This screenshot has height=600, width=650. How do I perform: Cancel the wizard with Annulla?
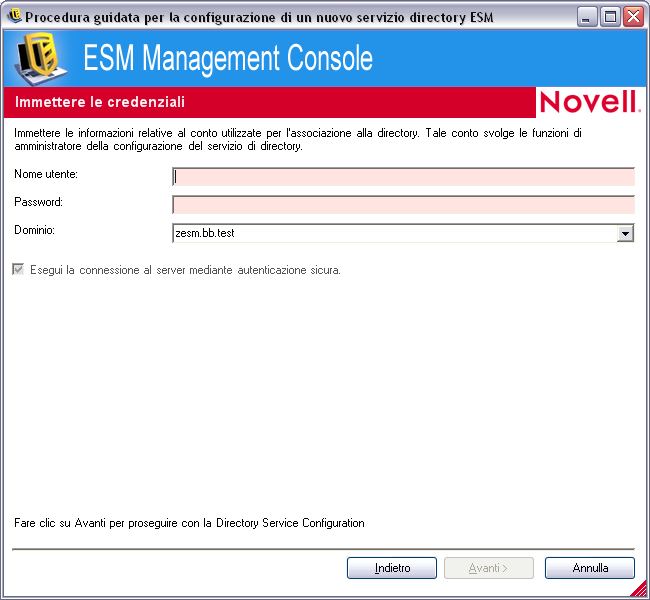[589, 568]
